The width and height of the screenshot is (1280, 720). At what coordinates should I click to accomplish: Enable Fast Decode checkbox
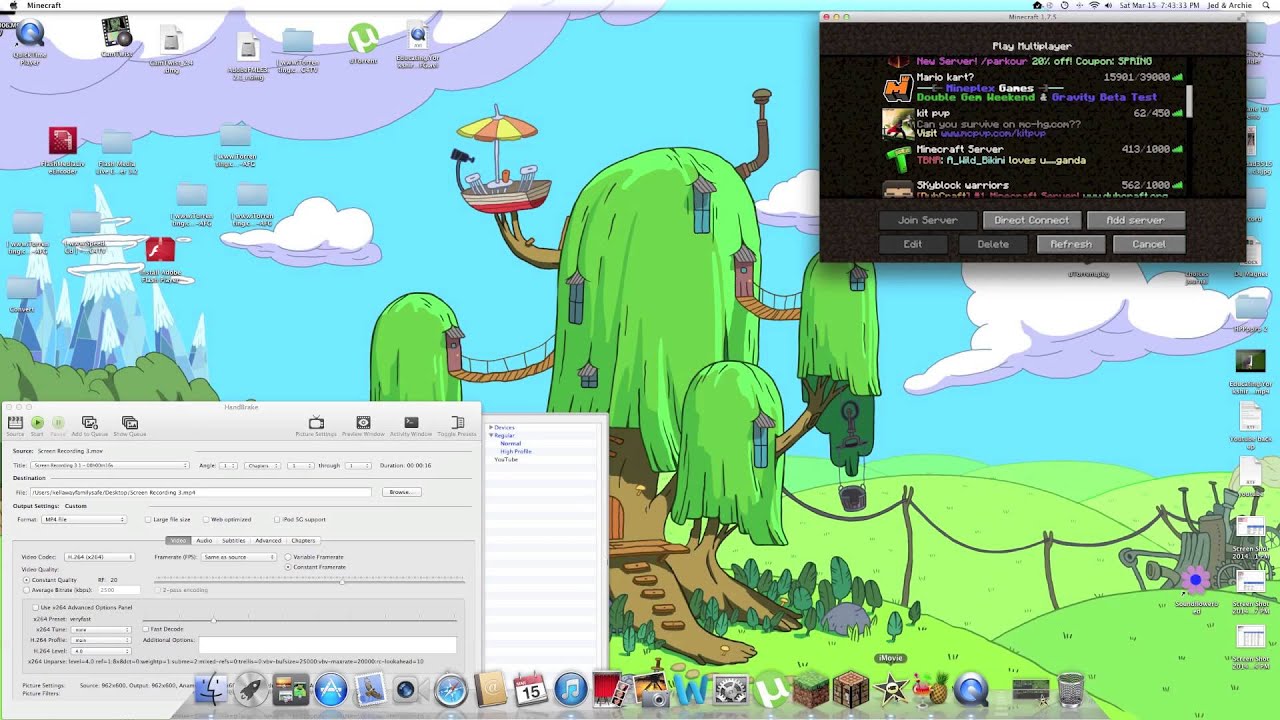tap(145, 629)
